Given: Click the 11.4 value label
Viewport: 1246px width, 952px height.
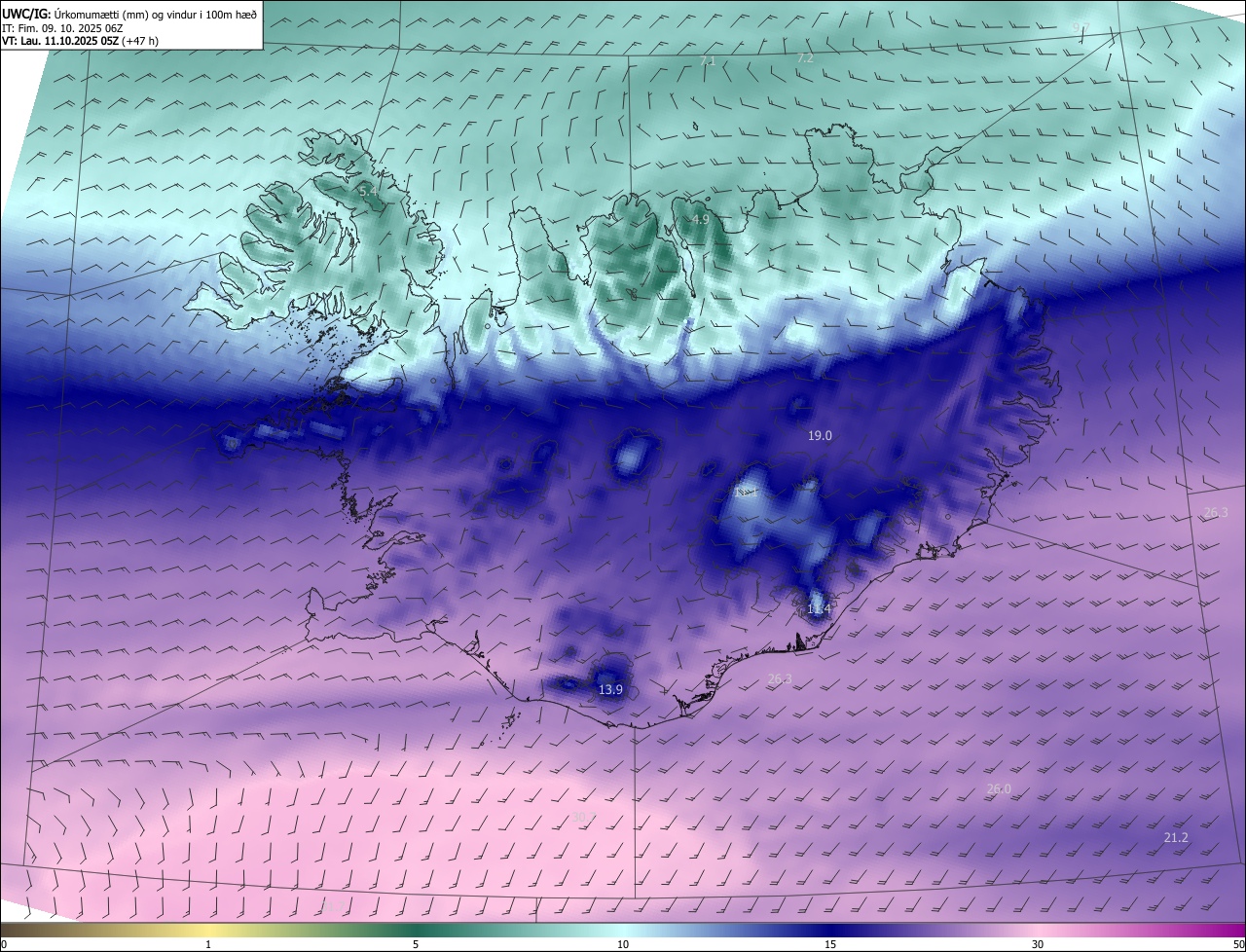Looking at the screenshot, I should click(819, 609).
